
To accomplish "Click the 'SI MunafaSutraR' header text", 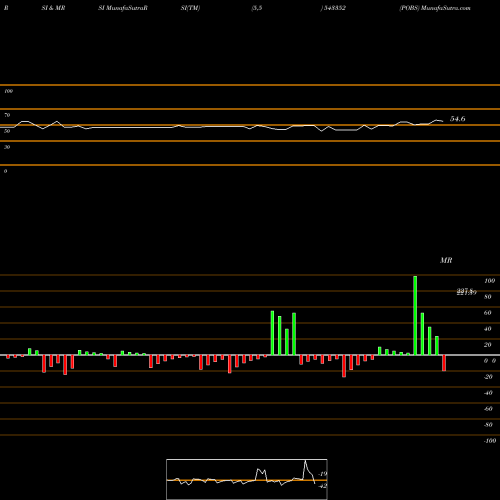I will tap(123, 8).
